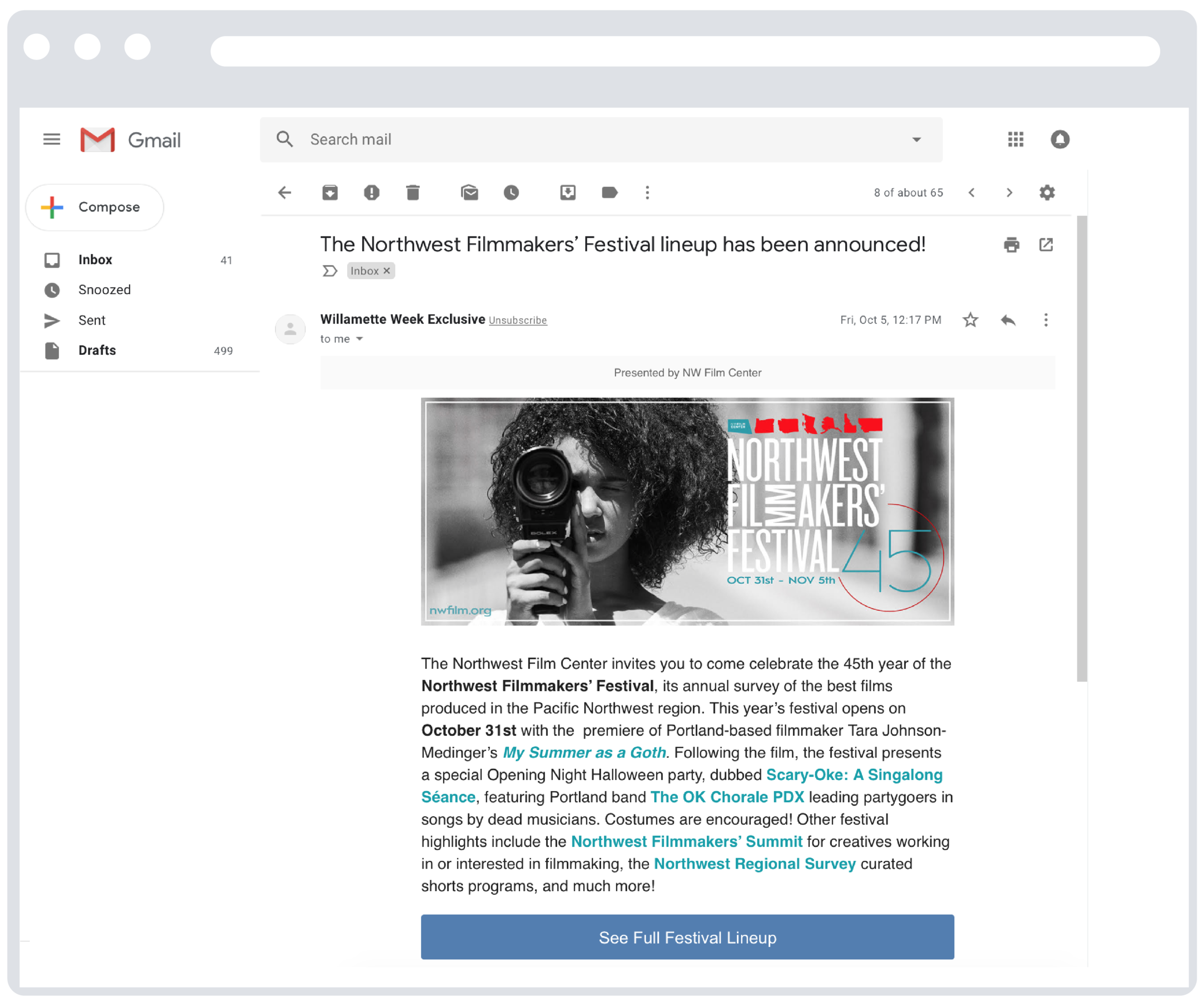
Task: Click the festival banner image
Action: click(687, 511)
